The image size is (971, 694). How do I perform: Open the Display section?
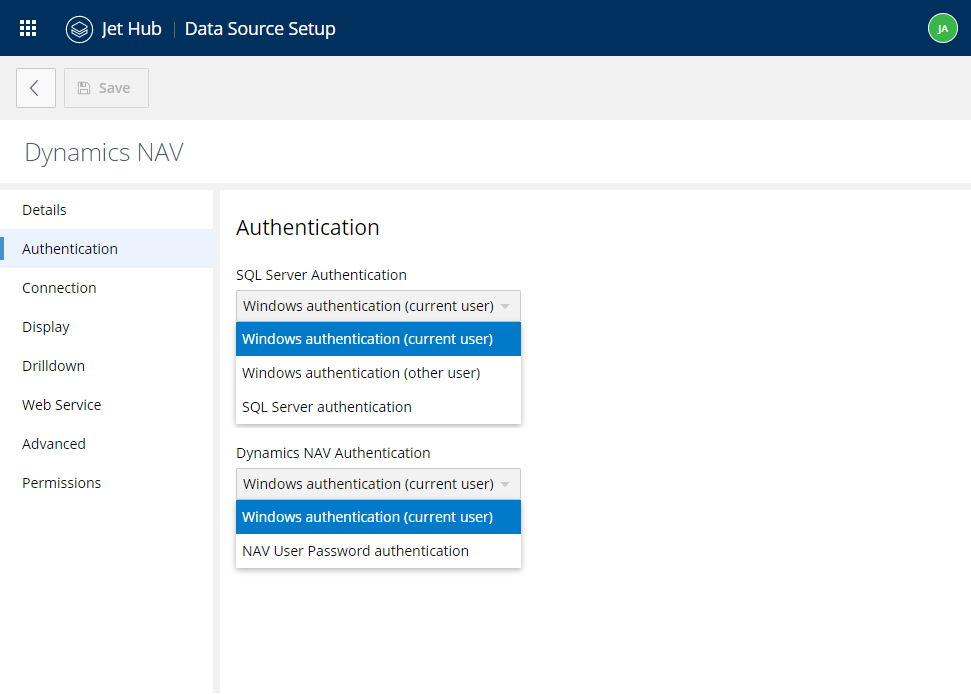click(107, 327)
